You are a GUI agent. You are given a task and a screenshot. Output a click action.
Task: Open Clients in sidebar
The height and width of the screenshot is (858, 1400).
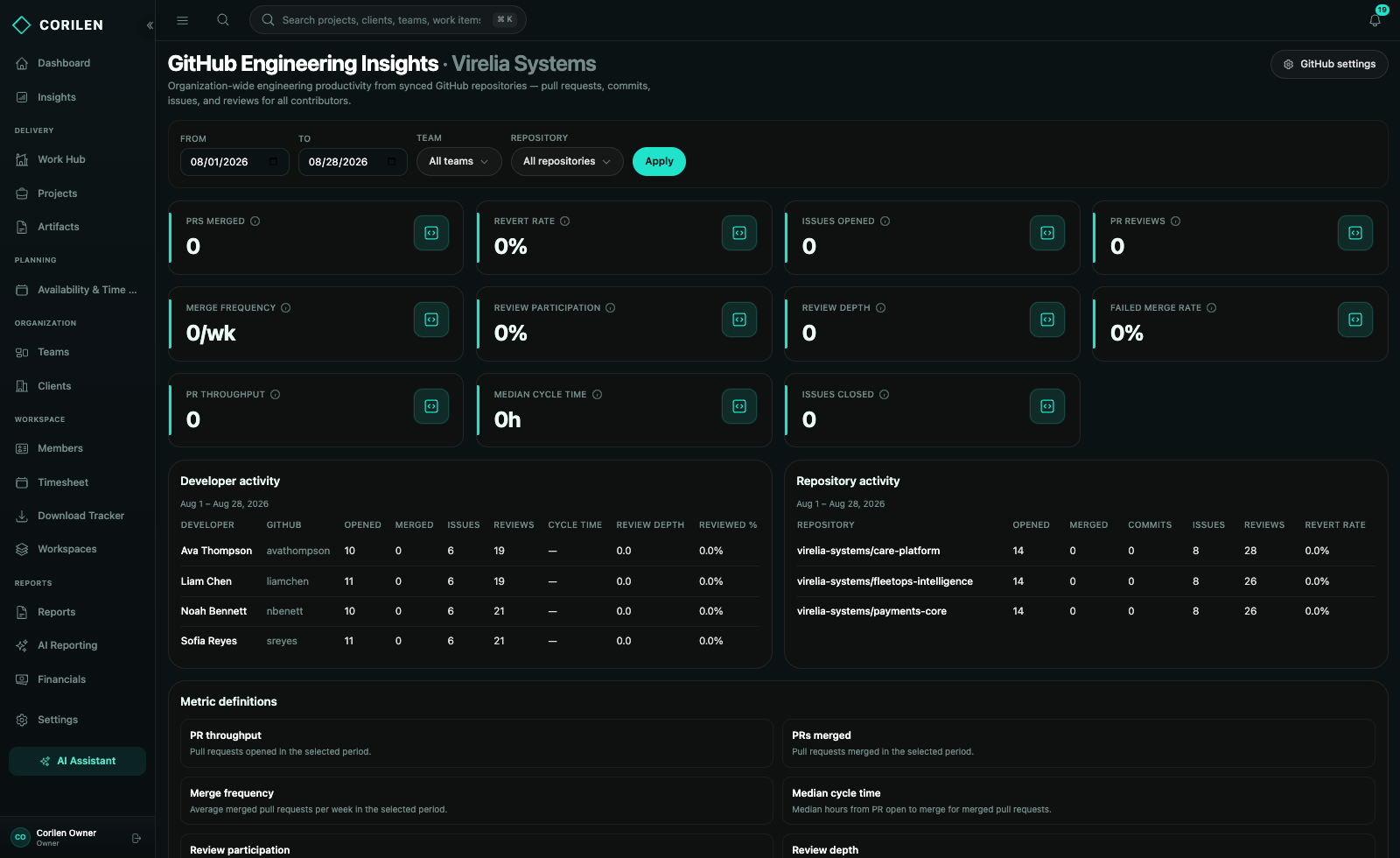coord(77,386)
